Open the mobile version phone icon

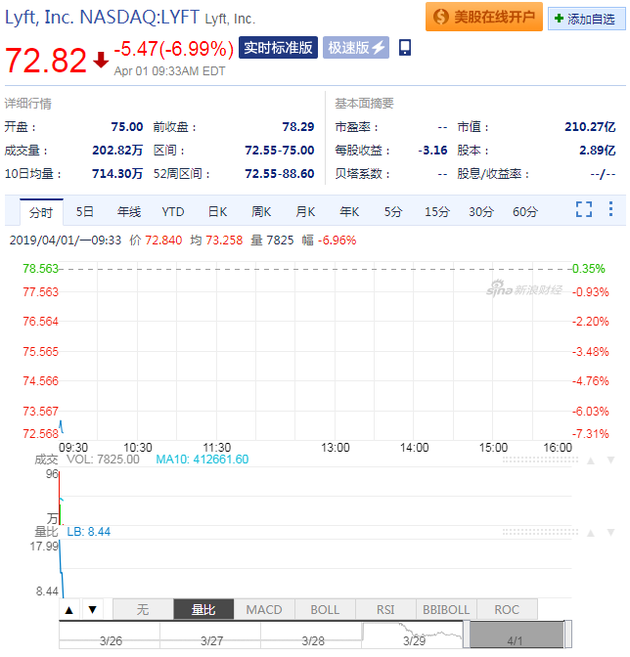405,47
